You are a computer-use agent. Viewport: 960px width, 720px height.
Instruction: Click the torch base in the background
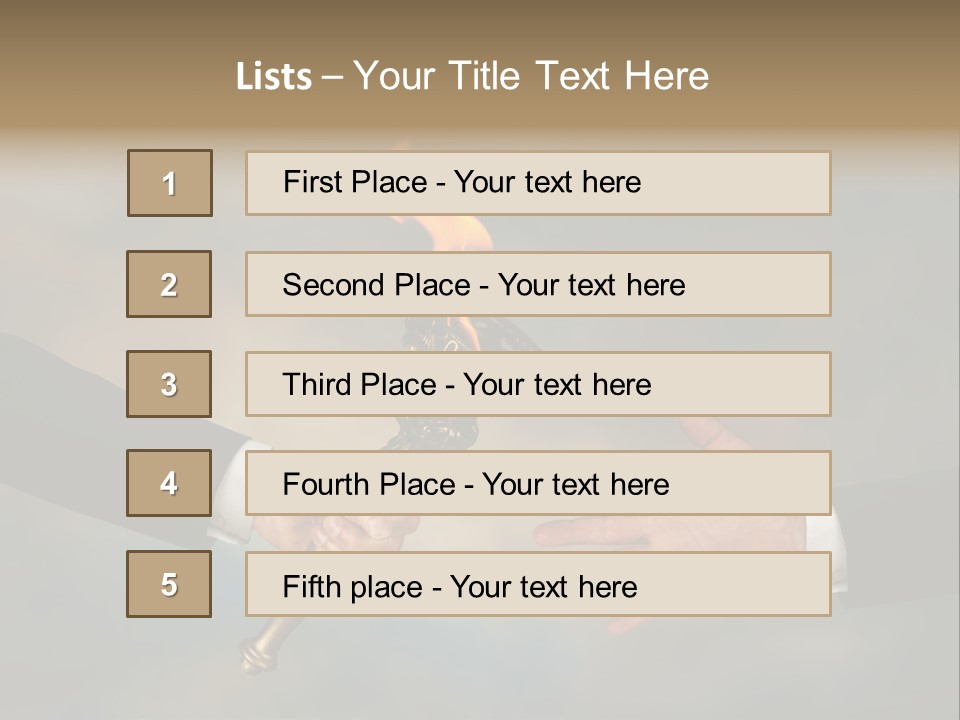pyautogui.click(x=258, y=648)
